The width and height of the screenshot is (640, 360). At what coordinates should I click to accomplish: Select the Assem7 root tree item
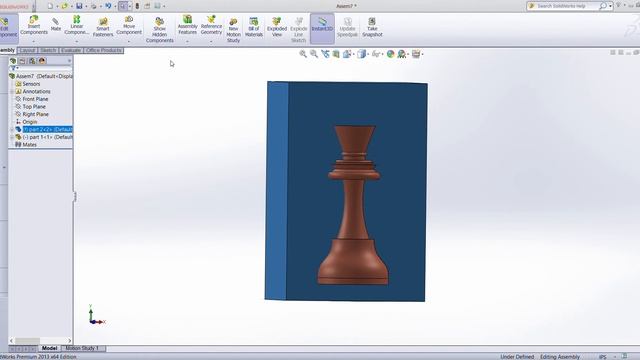[41, 76]
